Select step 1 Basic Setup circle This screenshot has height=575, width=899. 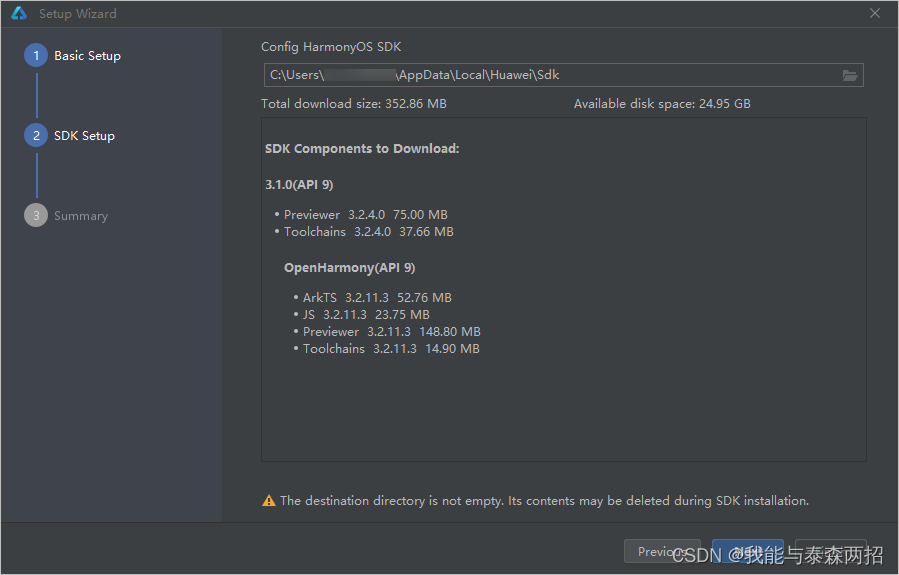36,56
